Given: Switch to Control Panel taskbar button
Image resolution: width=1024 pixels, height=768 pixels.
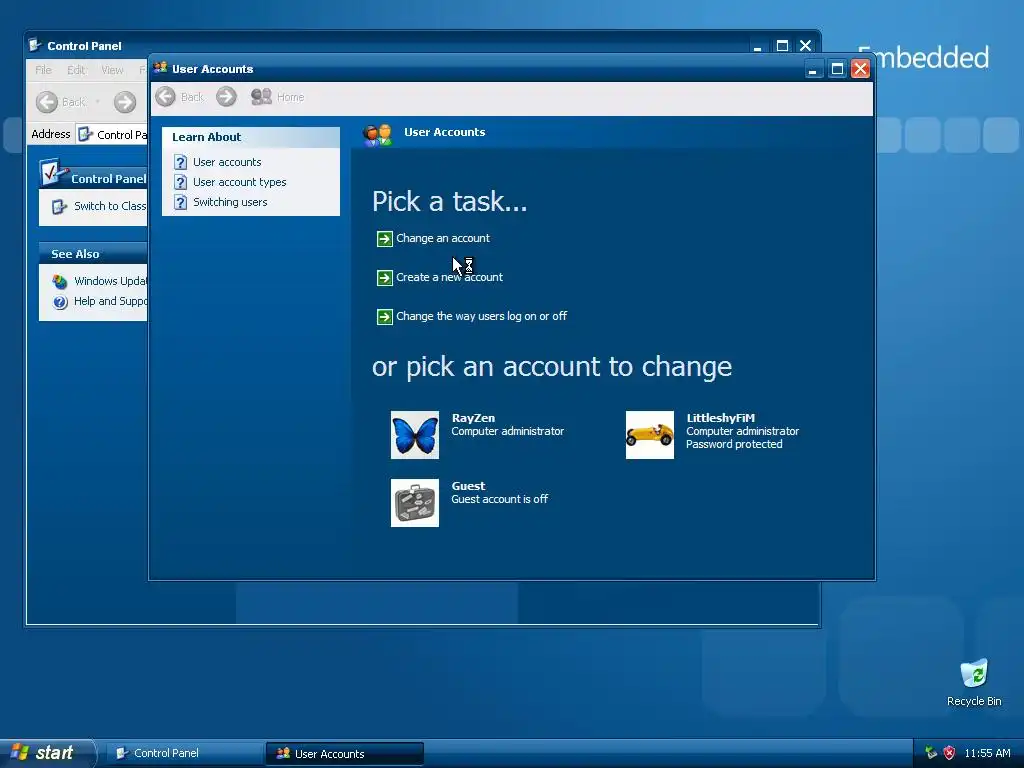Looking at the screenshot, I should click(x=184, y=753).
